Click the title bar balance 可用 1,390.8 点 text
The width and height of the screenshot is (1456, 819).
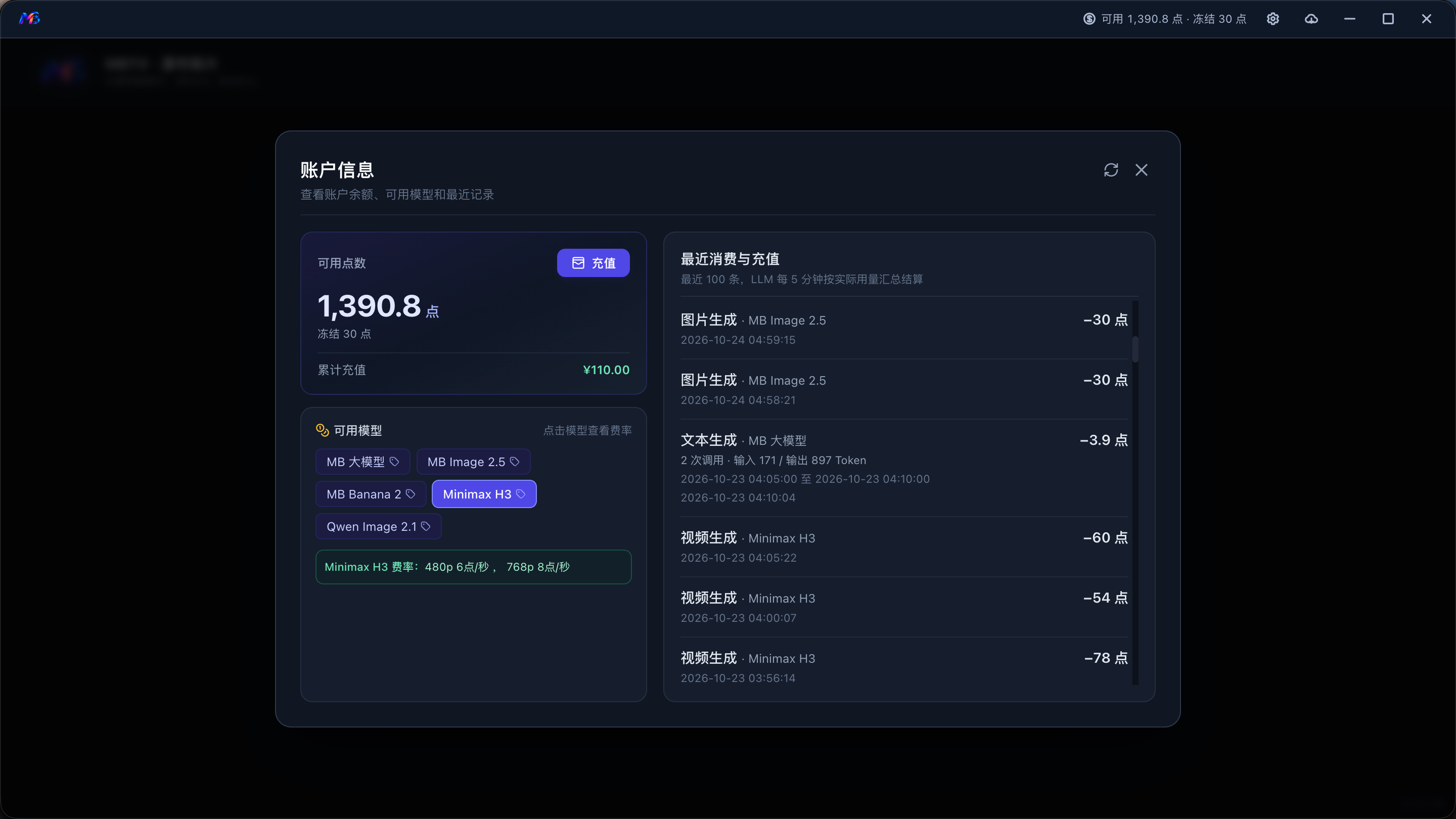pos(1142,19)
